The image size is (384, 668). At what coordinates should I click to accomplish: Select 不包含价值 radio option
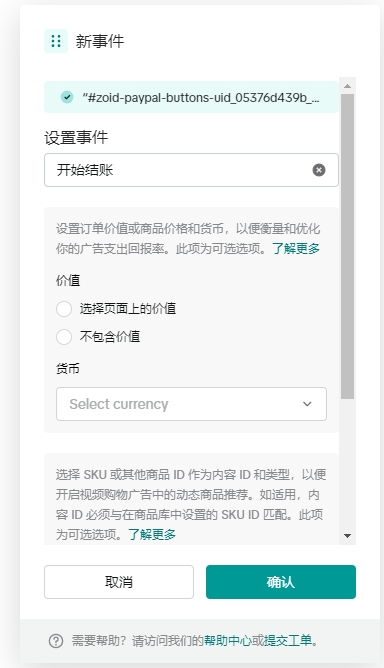coord(64,337)
